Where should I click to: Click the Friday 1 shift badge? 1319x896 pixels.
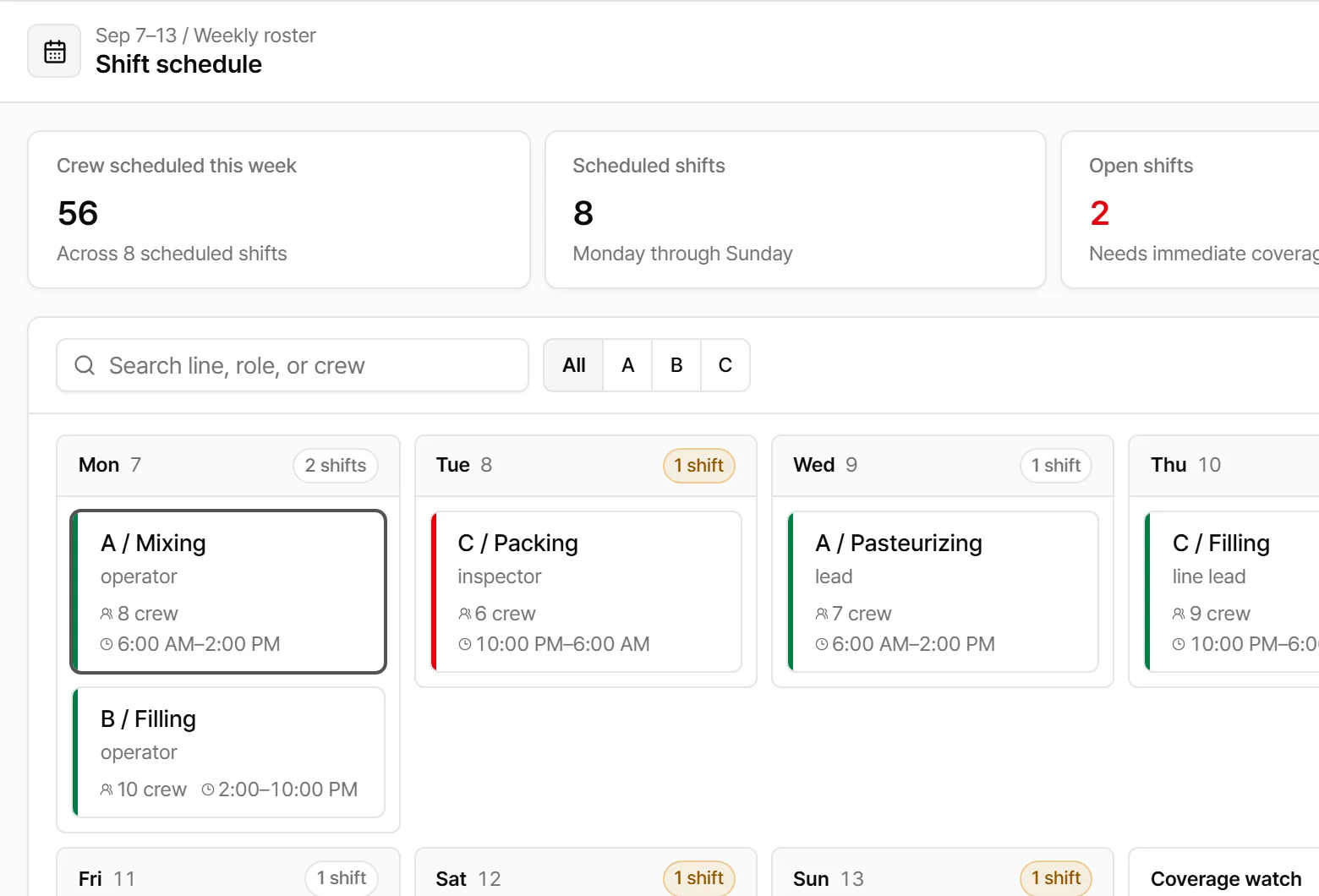pyautogui.click(x=342, y=878)
